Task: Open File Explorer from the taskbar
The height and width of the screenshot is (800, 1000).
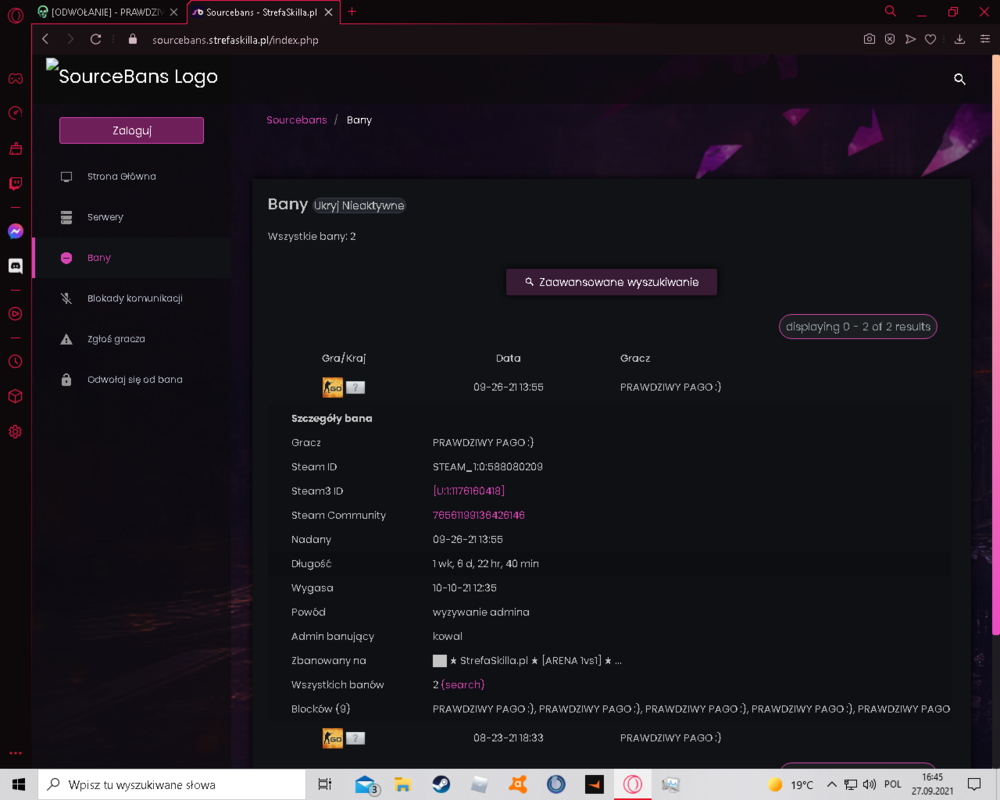Action: tap(402, 784)
